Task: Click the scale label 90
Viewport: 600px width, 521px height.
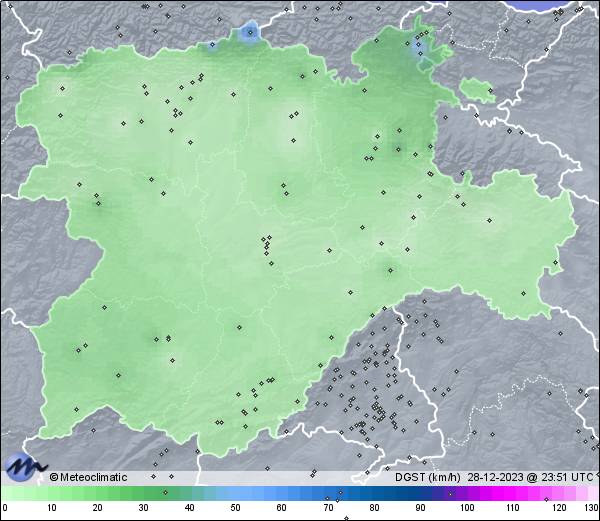Action: pyautogui.click(x=420, y=508)
